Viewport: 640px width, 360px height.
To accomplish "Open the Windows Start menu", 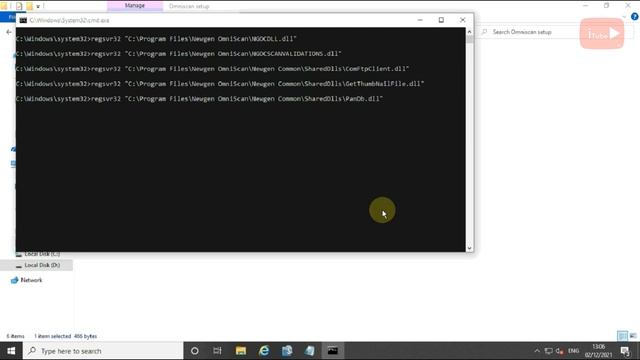I will pyautogui.click(x=11, y=351).
